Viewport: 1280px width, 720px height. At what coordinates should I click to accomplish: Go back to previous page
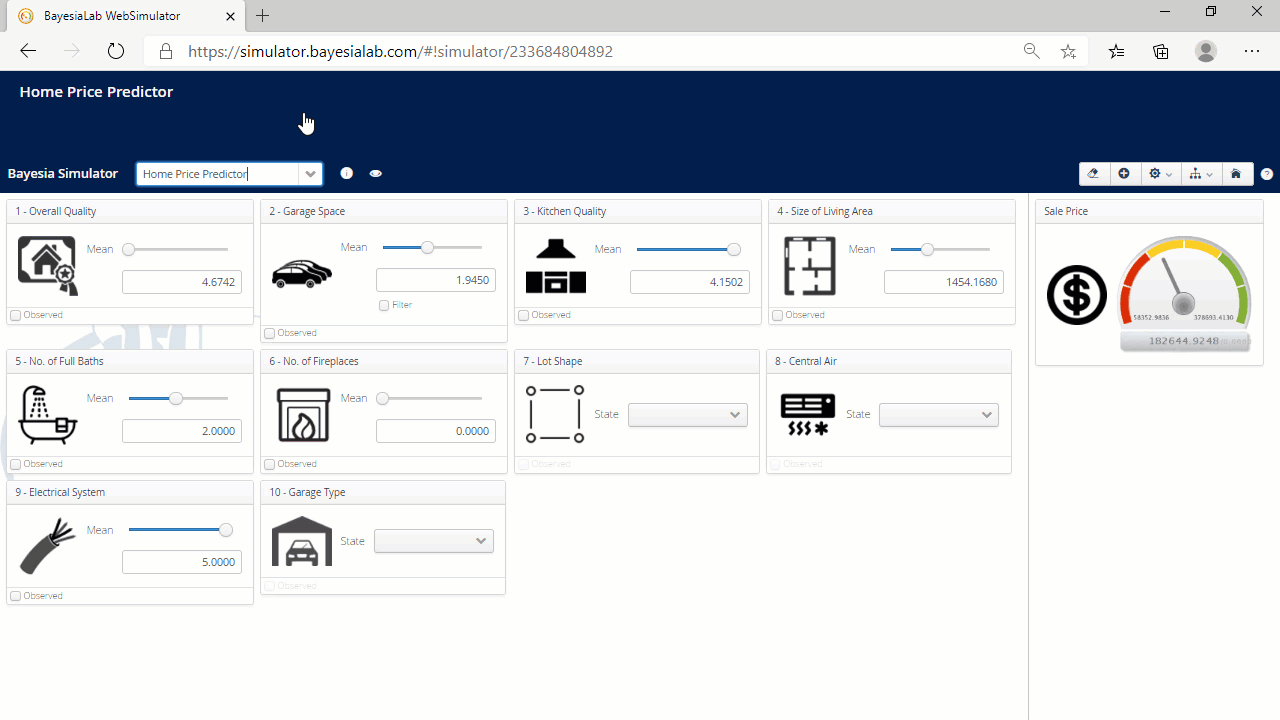28,51
